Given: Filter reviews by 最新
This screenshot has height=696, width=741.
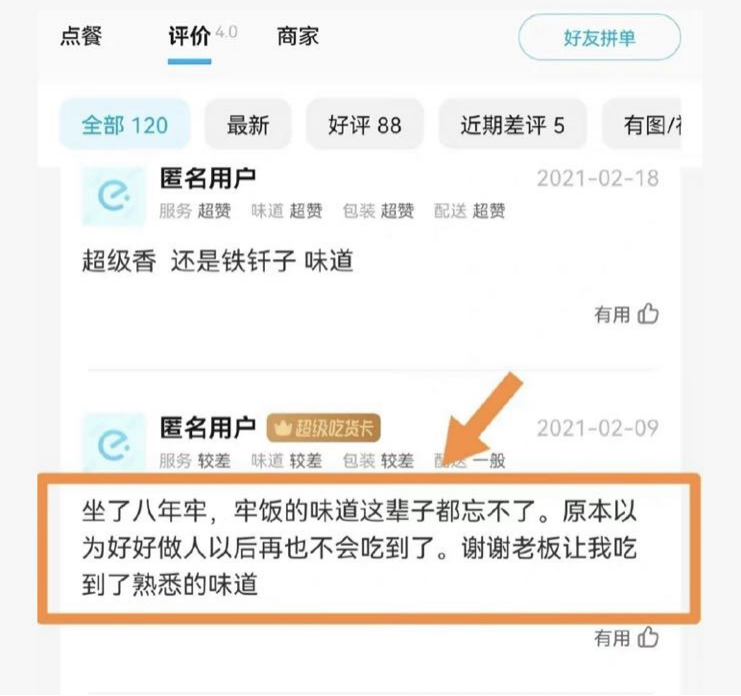Looking at the screenshot, I should tap(248, 125).
